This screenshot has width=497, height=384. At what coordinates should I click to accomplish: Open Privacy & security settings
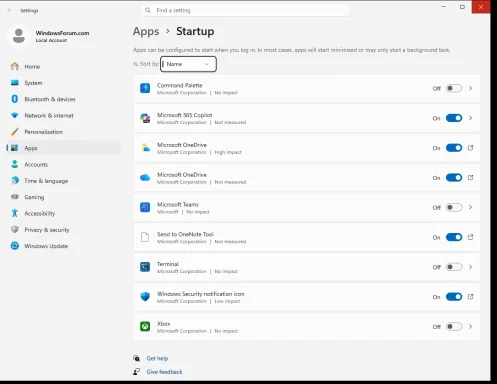pos(63,230)
